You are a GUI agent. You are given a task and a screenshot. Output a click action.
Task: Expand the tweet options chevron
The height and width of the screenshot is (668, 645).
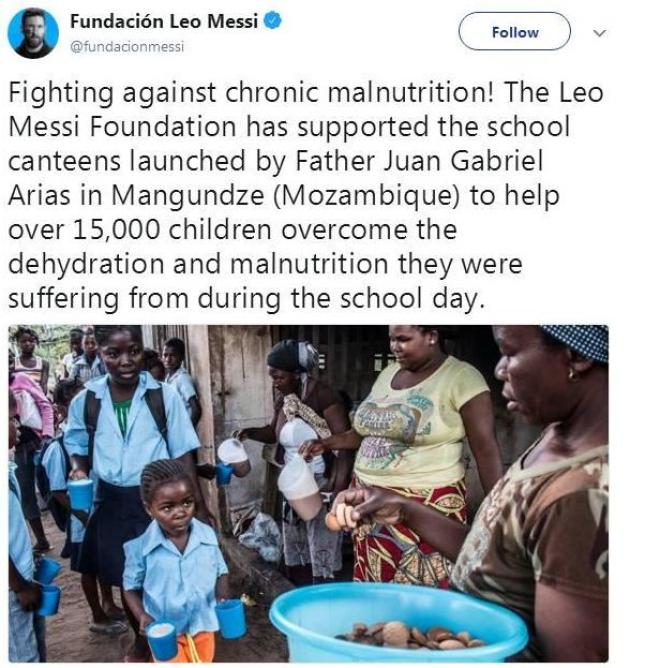pyautogui.click(x=600, y=32)
